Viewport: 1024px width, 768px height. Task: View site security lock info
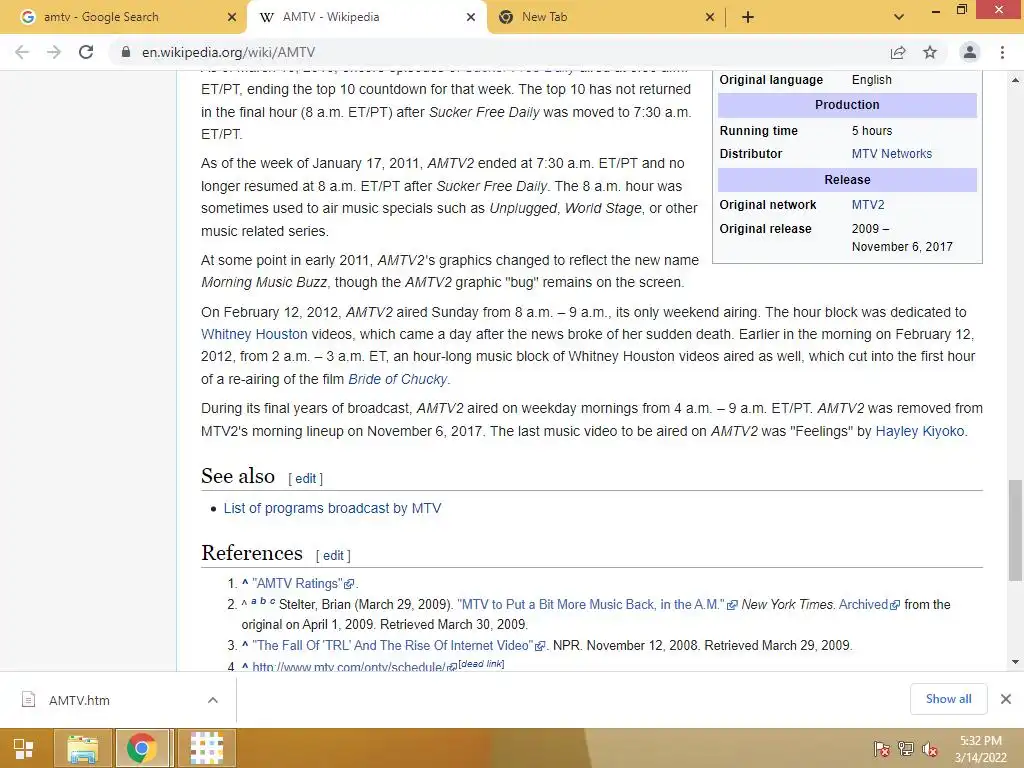tap(126, 52)
